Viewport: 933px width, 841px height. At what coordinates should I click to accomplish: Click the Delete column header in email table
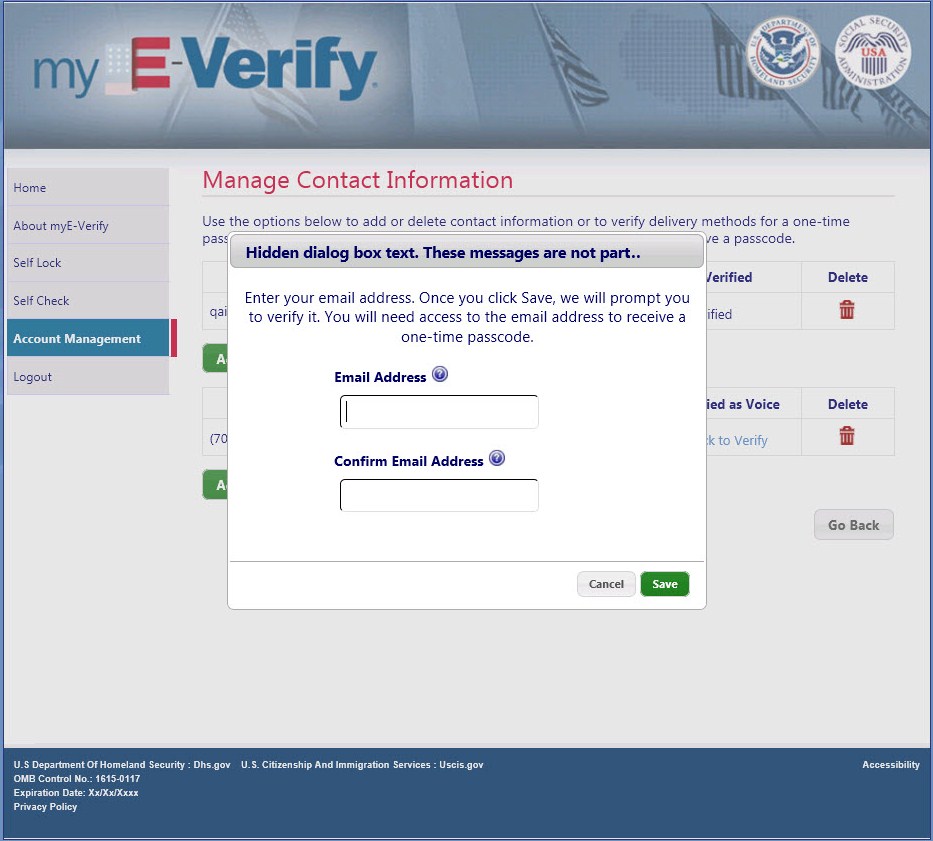pyautogui.click(x=847, y=277)
